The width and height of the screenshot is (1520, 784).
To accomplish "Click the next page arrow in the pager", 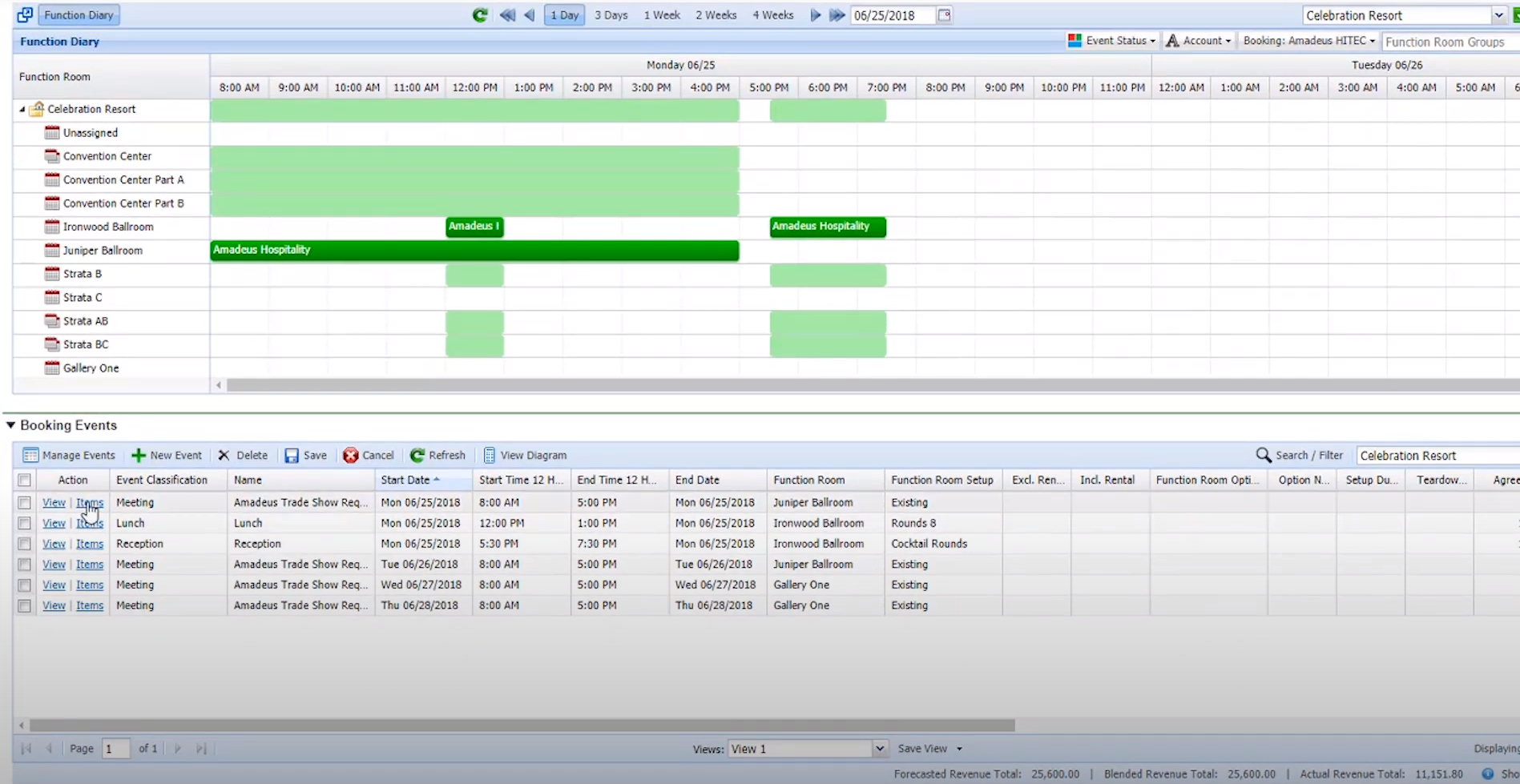I will pos(178,748).
